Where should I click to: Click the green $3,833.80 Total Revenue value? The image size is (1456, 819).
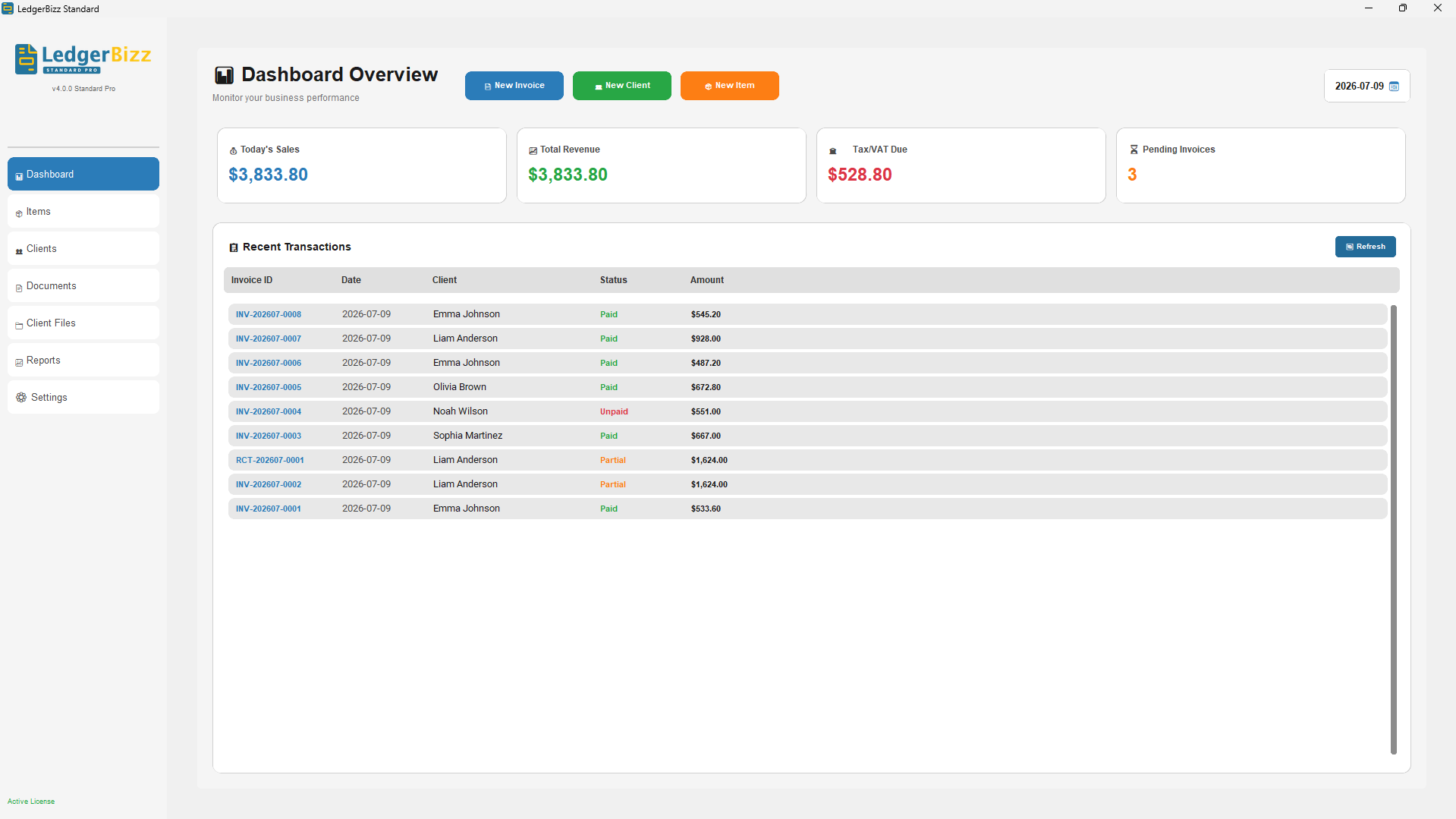[568, 175]
